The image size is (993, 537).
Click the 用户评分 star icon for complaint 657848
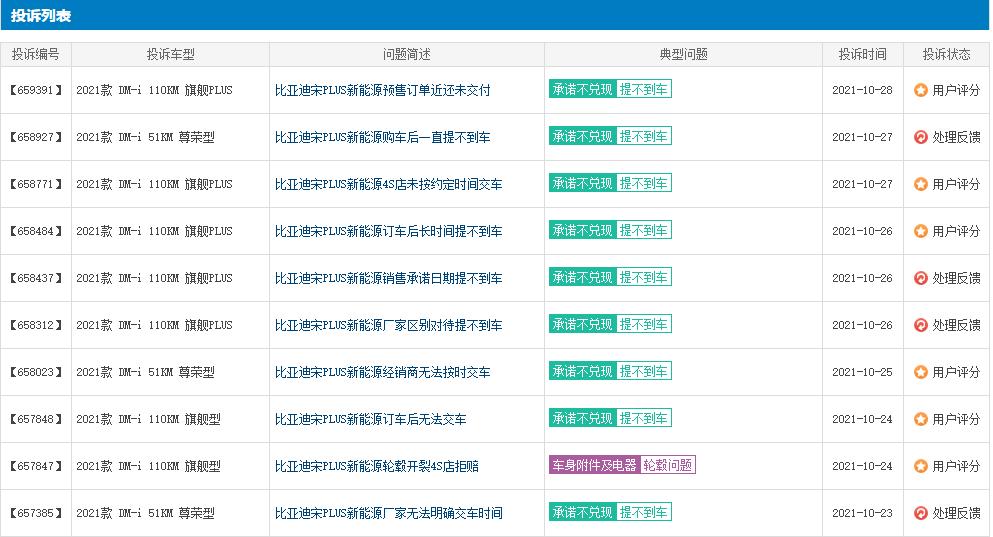(921, 419)
